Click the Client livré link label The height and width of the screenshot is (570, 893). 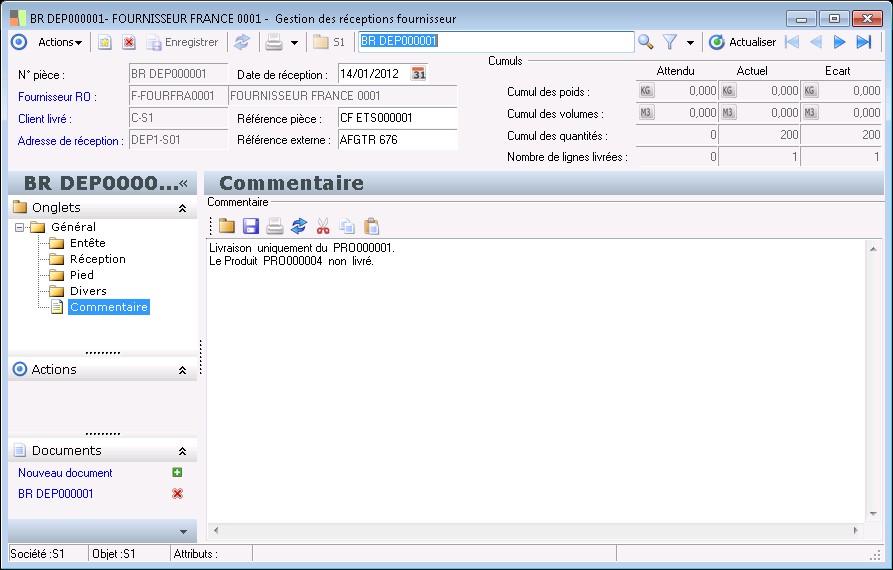tap(45, 119)
